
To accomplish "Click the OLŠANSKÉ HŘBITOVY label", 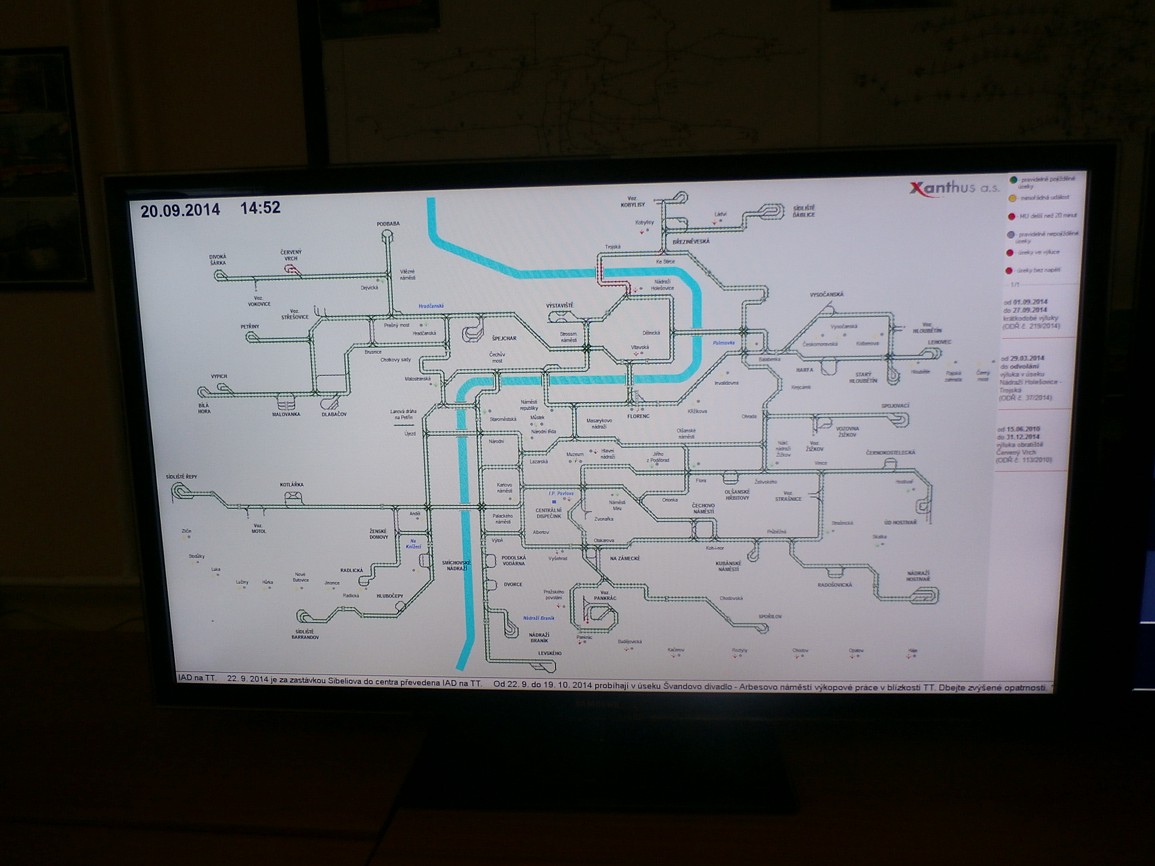I will tap(737, 495).
